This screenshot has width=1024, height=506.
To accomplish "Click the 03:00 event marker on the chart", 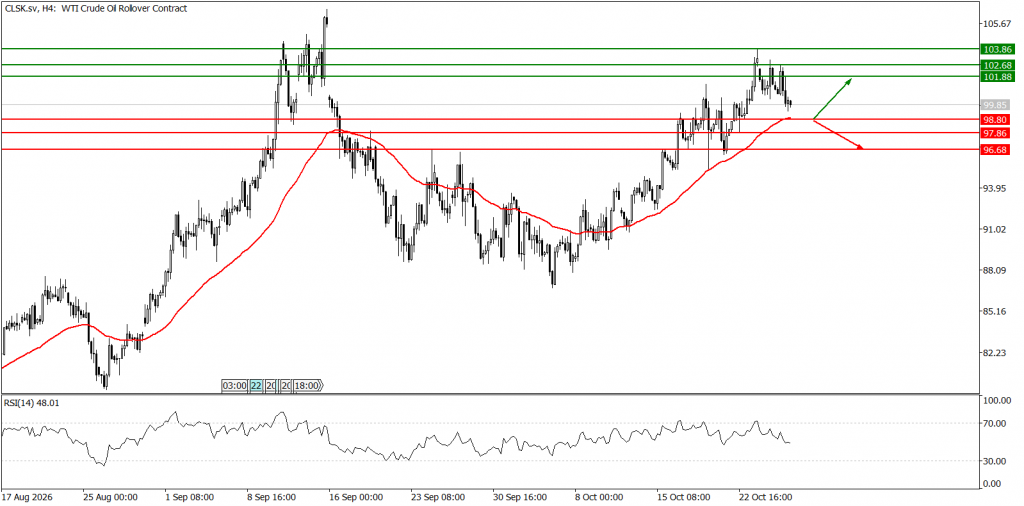I will click(x=235, y=386).
